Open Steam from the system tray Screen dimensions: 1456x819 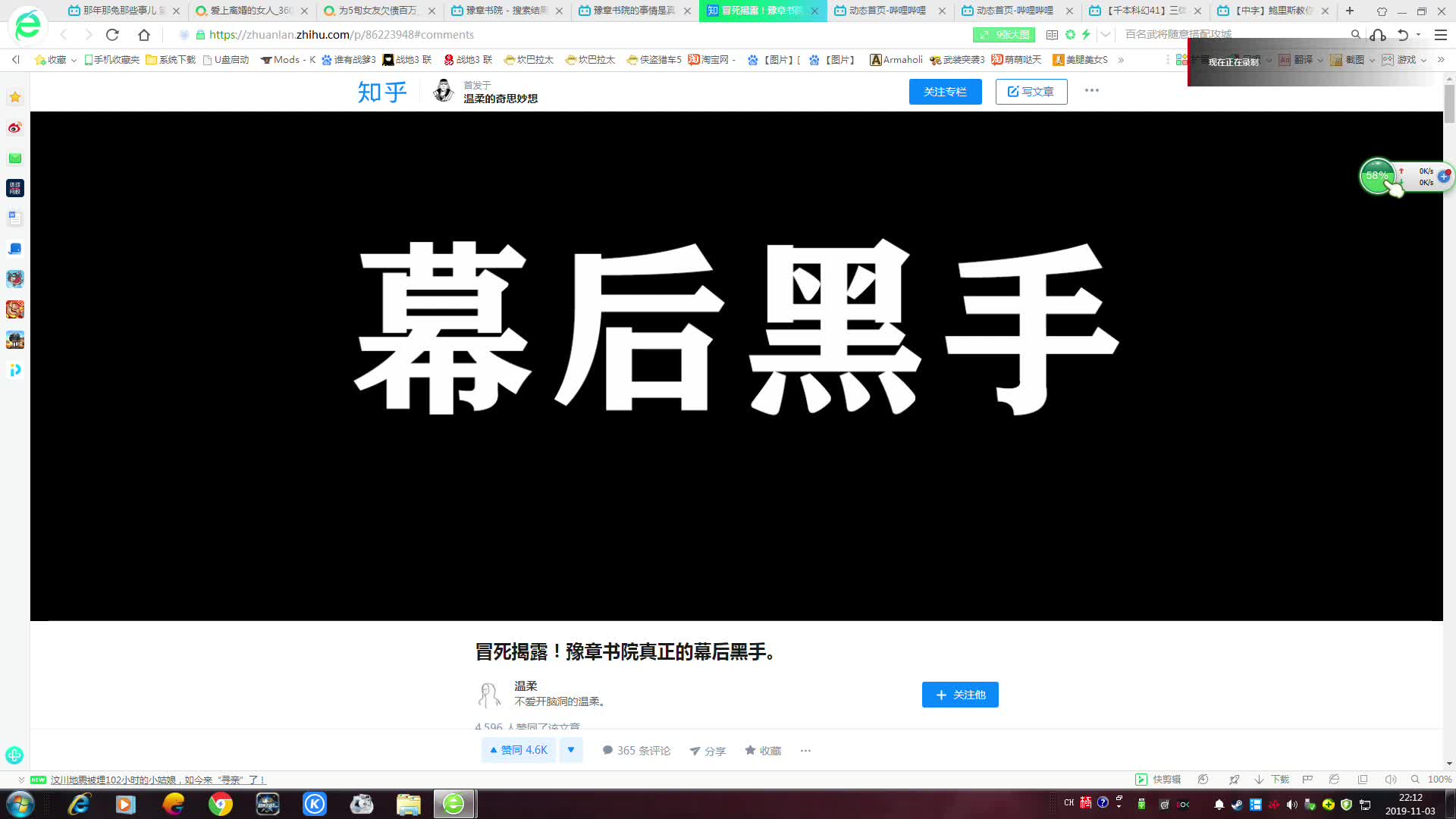coord(1239,805)
